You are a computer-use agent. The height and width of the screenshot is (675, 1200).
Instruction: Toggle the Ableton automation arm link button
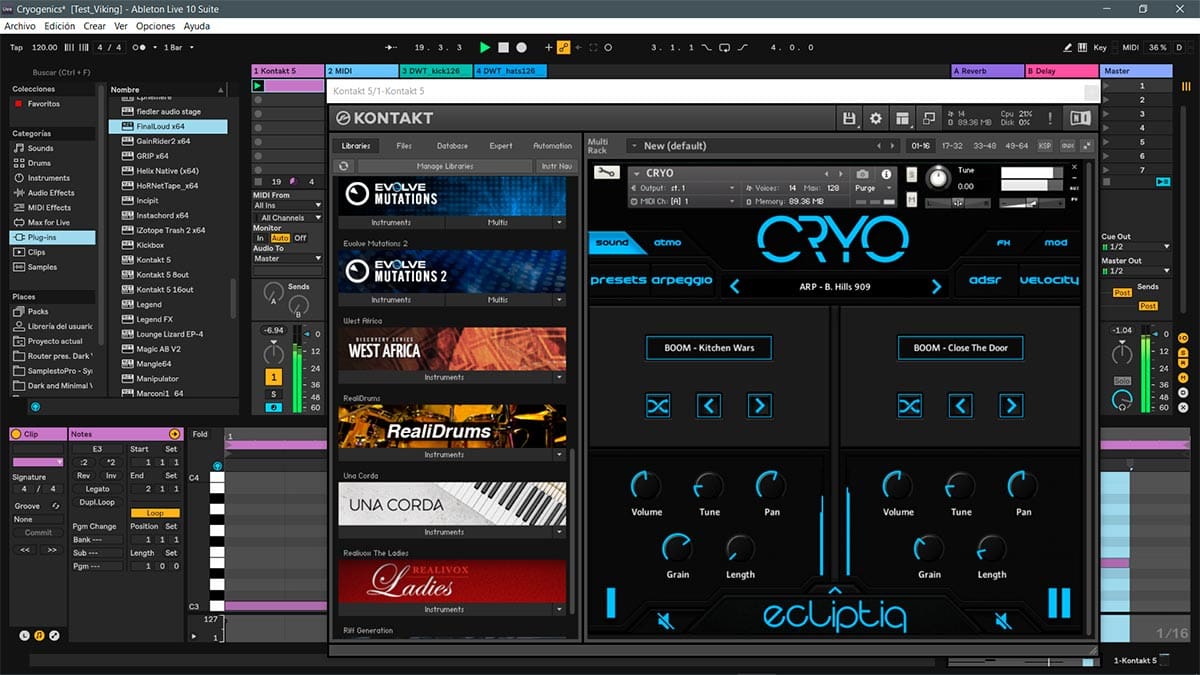tap(563, 47)
